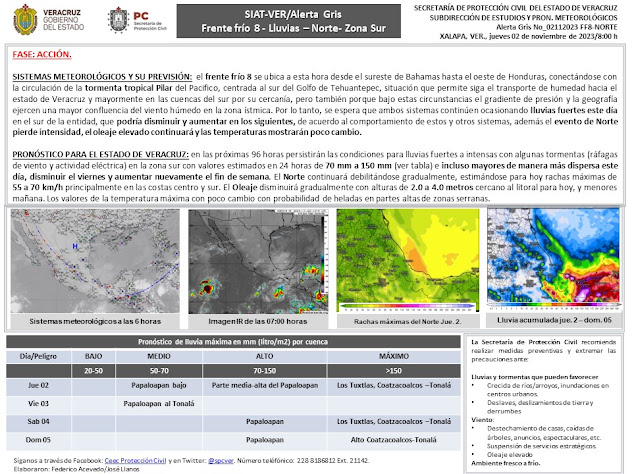
Task: Click 'Papaloapan' in the Sab 04 row
Action: coord(265,422)
